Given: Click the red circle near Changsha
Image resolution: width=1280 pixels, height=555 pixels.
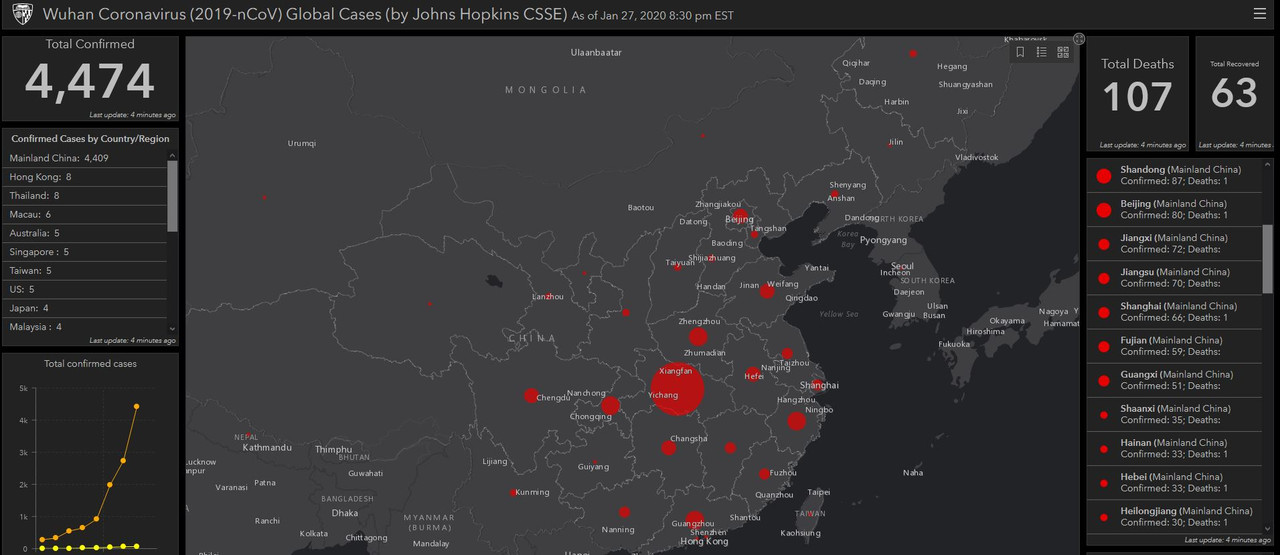Looking at the screenshot, I should tap(669, 447).
